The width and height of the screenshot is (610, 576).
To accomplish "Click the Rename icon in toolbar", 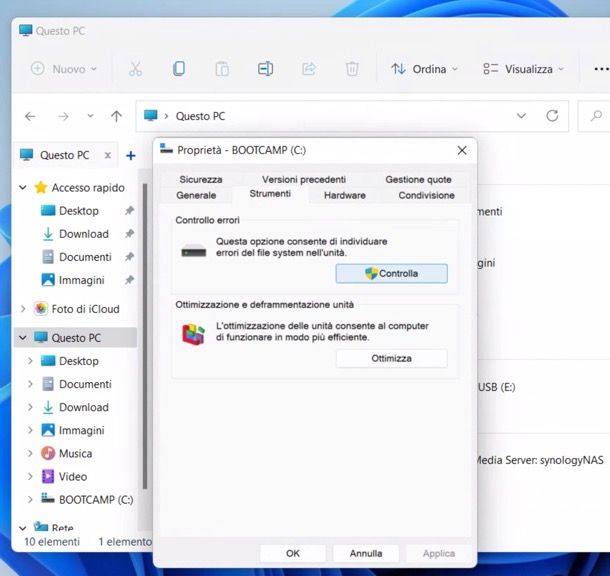I will click(x=265, y=69).
